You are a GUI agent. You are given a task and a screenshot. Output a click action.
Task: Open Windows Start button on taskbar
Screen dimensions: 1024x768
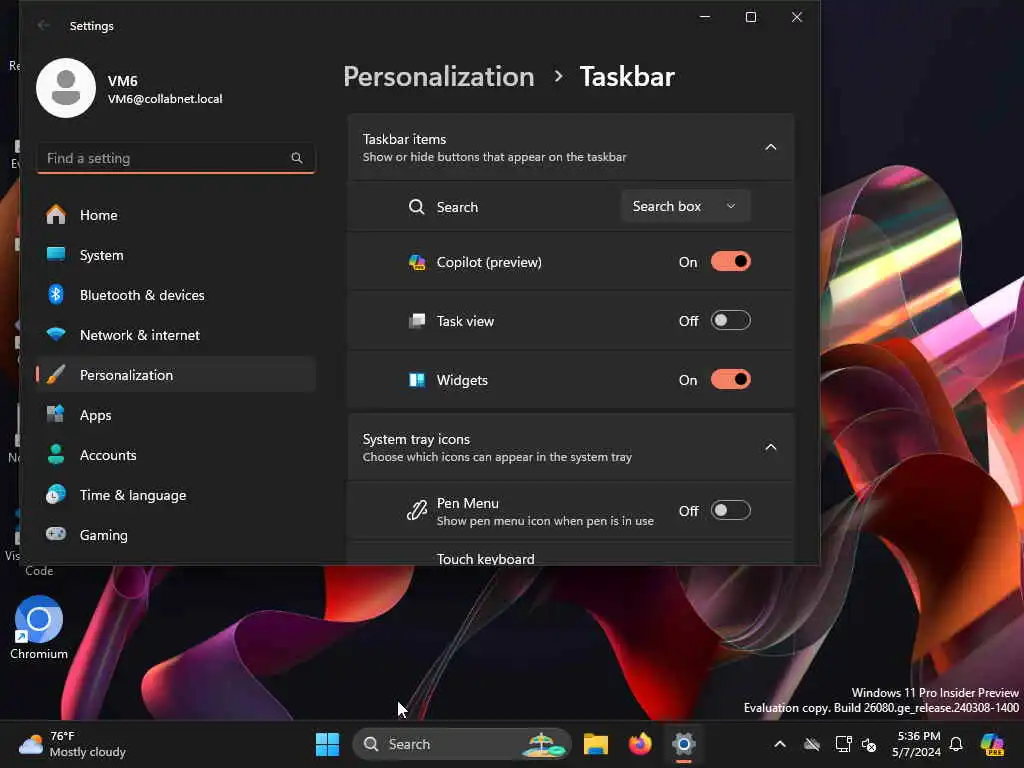coord(327,744)
